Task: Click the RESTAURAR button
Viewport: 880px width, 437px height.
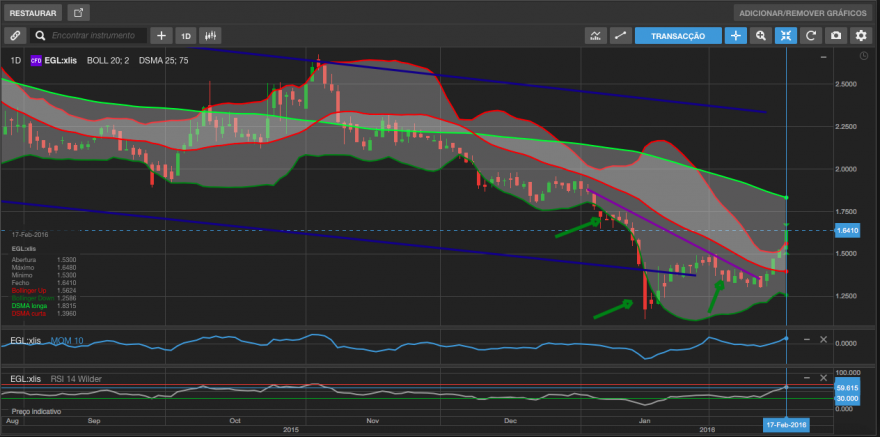Action: point(33,13)
